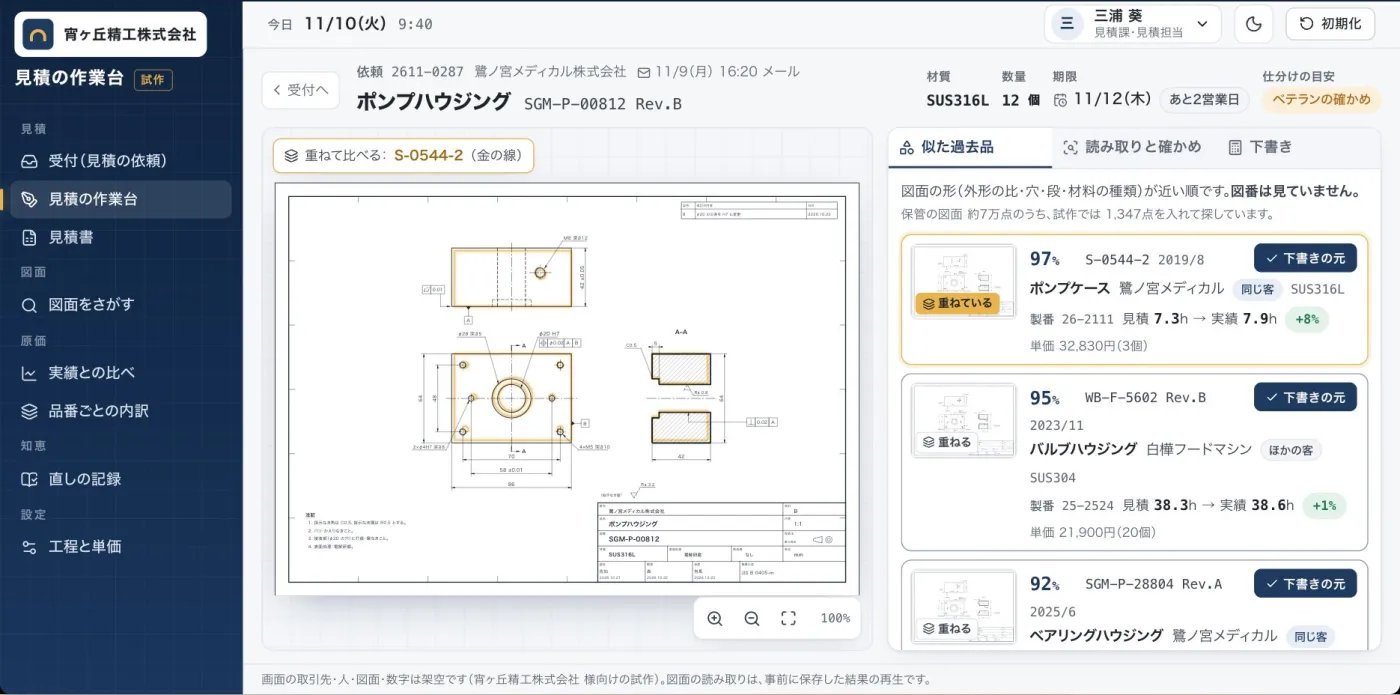The image size is (1400, 695).
Task: Click the 初期化 reset button
Action: pyautogui.click(x=1330, y=24)
